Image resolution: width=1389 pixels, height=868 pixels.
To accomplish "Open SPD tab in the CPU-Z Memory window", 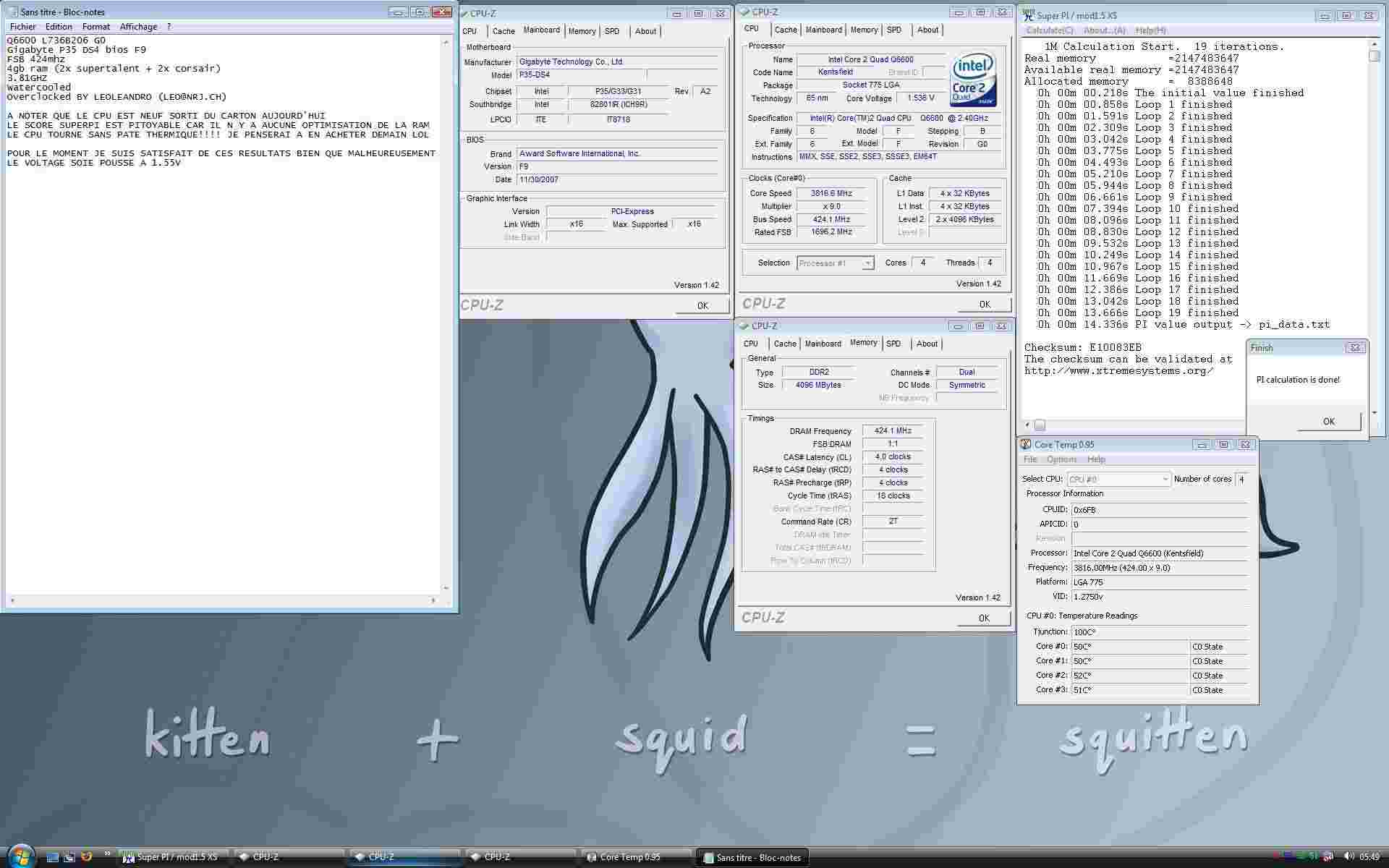I will click(893, 344).
